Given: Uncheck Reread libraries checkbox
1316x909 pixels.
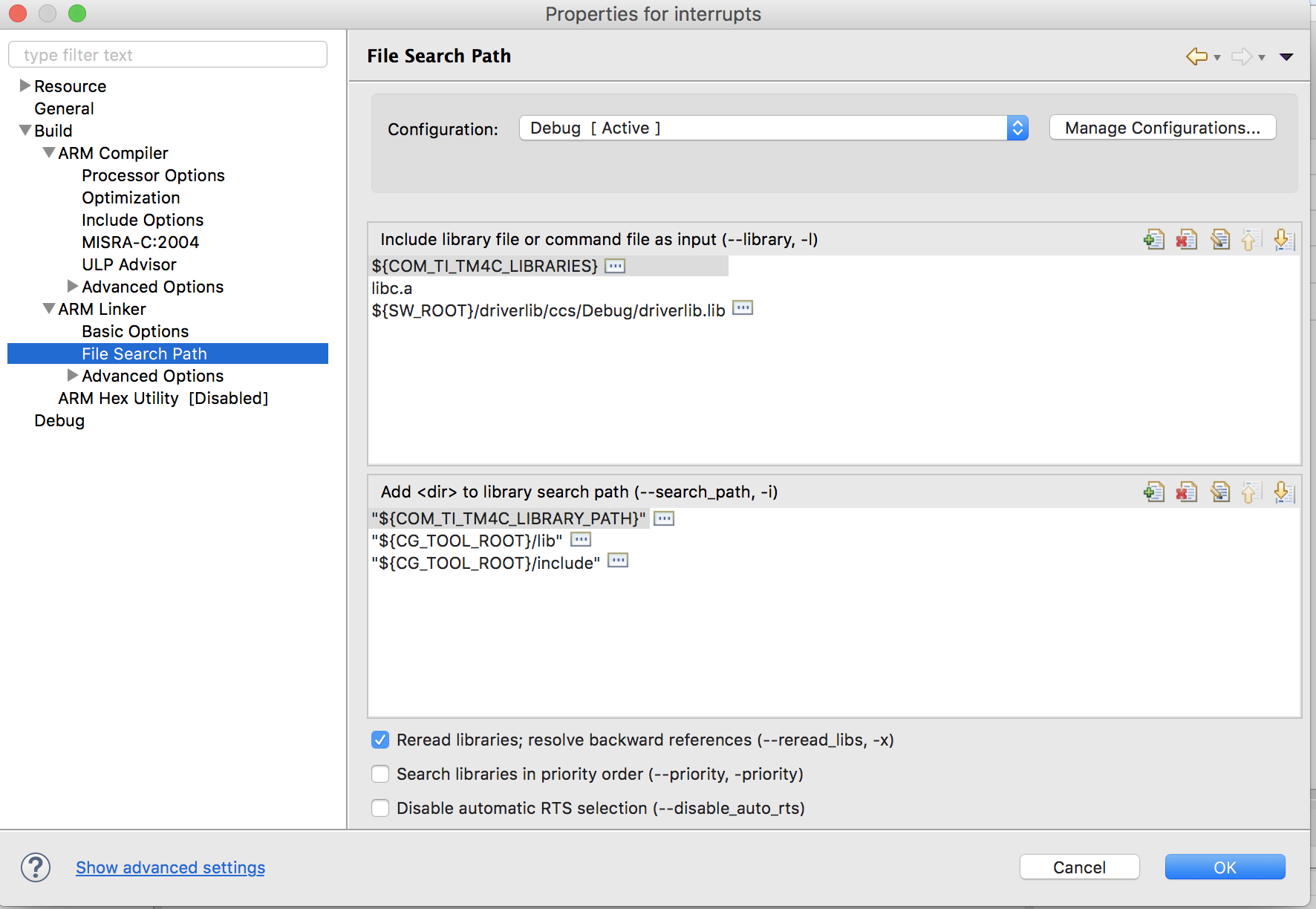Looking at the screenshot, I should pos(380,740).
